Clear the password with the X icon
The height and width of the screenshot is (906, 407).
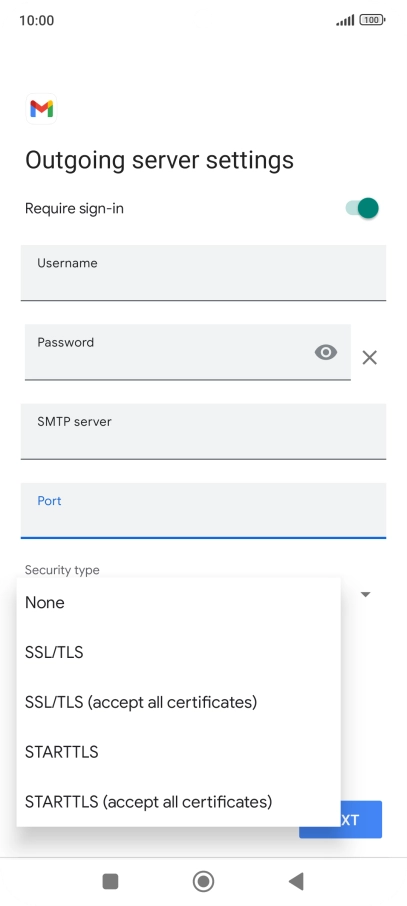click(x=369, y=358)
